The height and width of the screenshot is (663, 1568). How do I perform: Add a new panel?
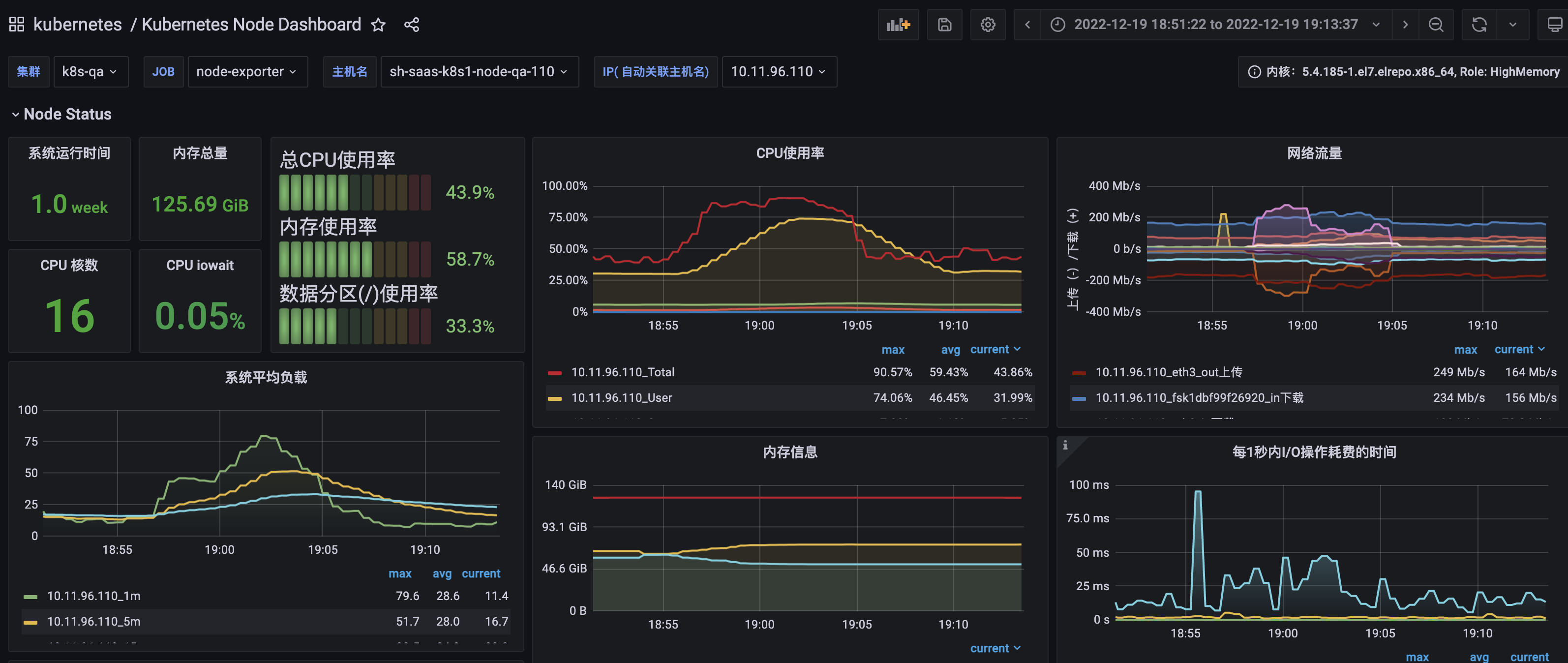point(898,25)
